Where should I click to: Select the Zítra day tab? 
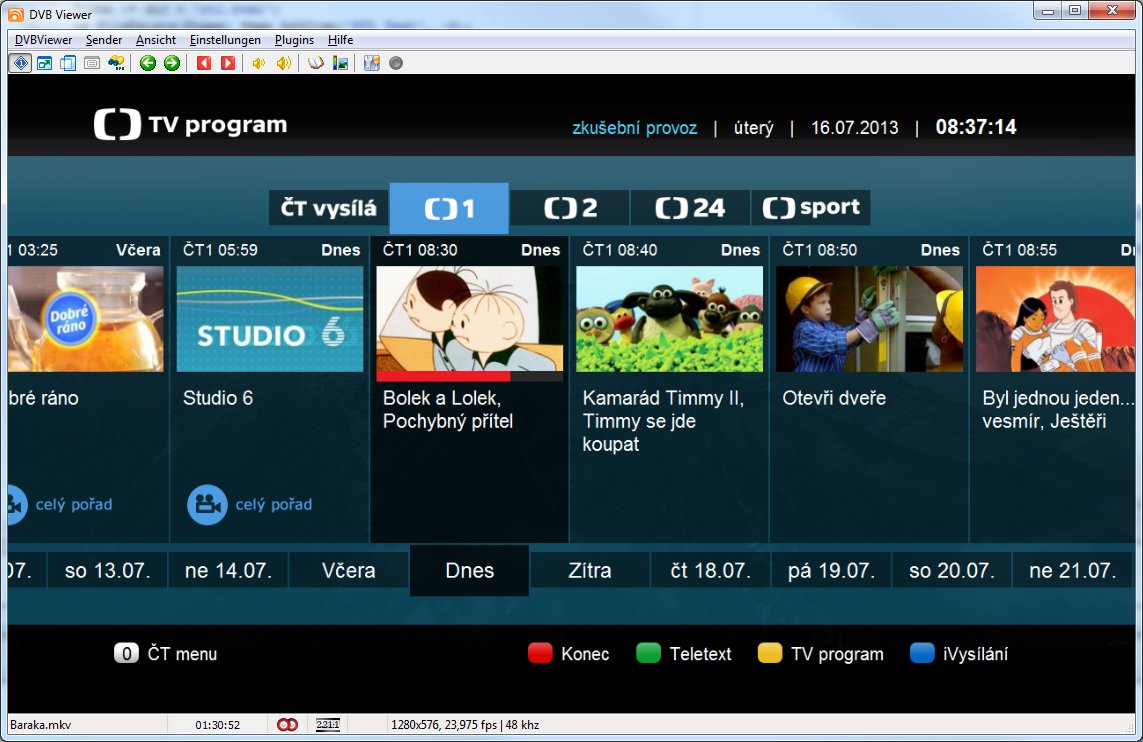point(590,570)
